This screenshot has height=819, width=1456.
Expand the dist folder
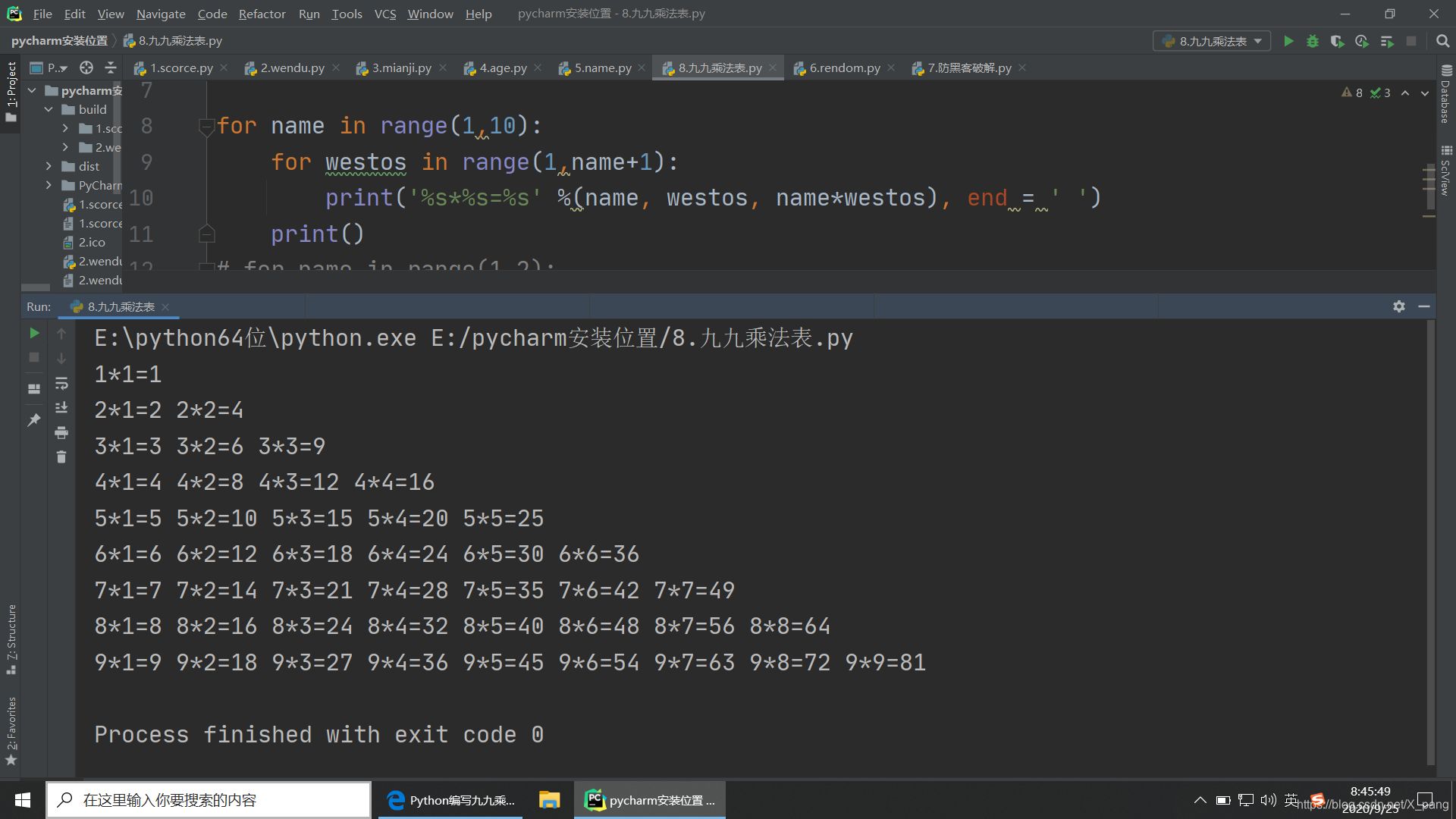(x=49, y=166)
